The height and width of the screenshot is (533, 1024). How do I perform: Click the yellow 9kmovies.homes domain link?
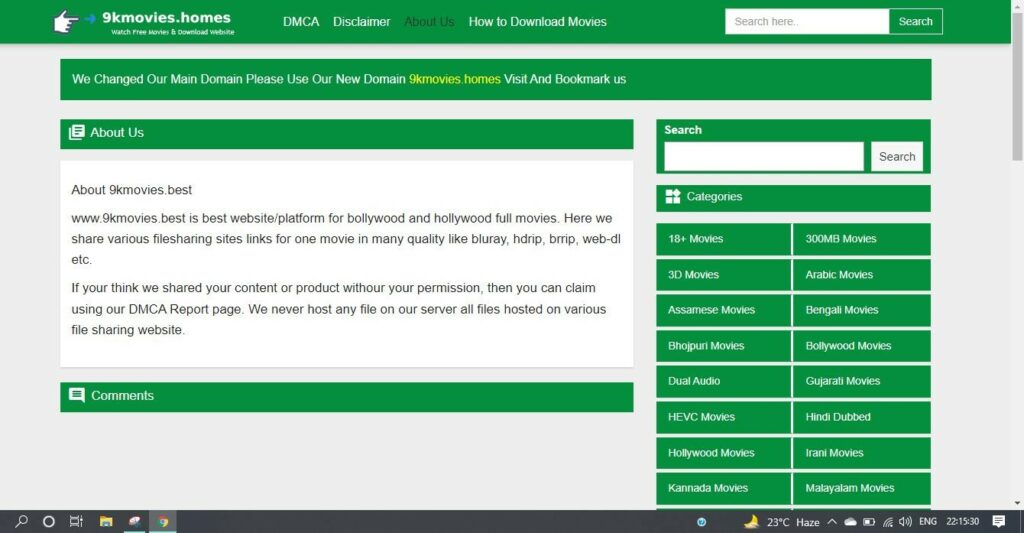click(x=455, y=79)
